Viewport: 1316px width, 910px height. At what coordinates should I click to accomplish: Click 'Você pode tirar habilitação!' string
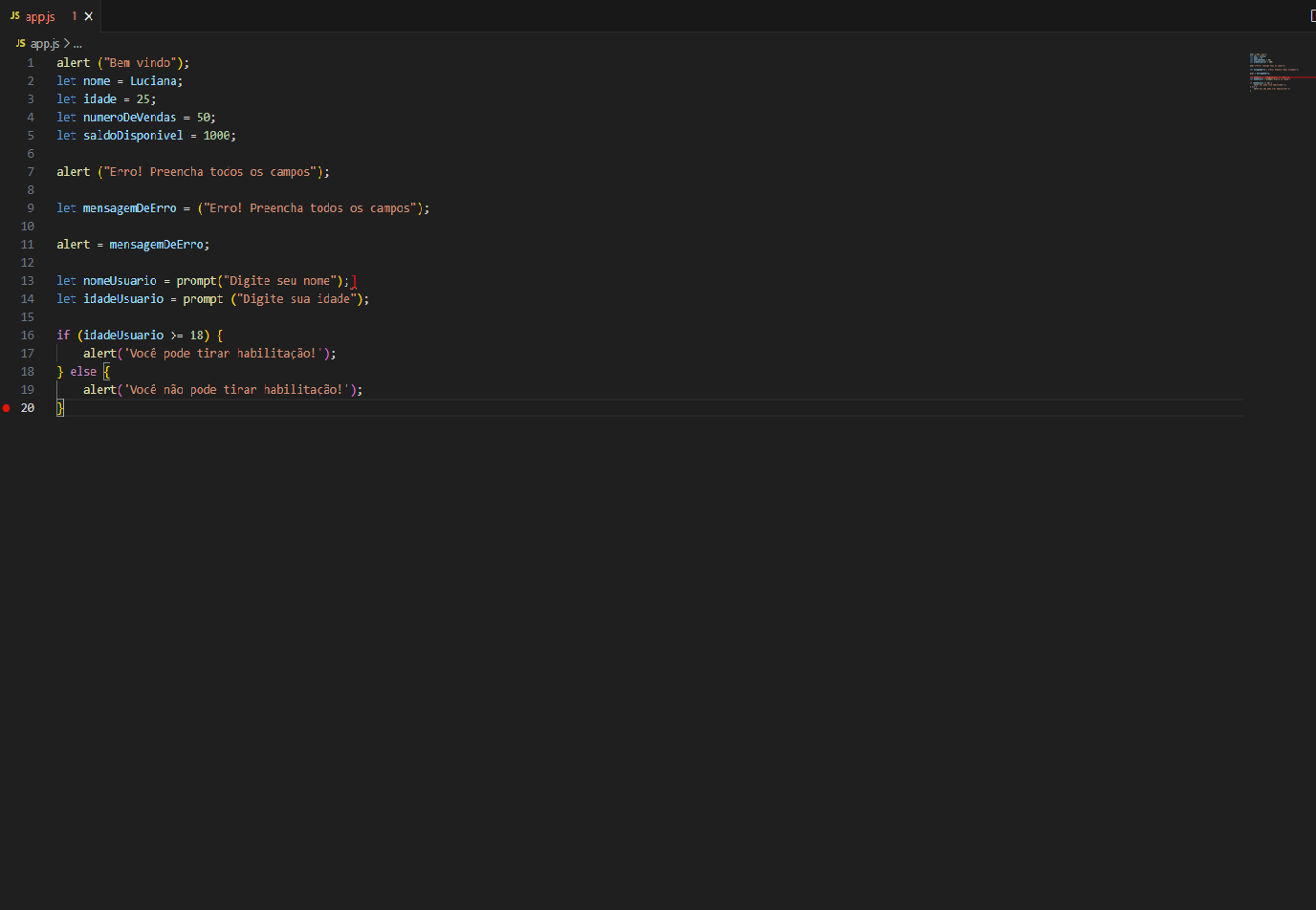(x=223, y=354)
